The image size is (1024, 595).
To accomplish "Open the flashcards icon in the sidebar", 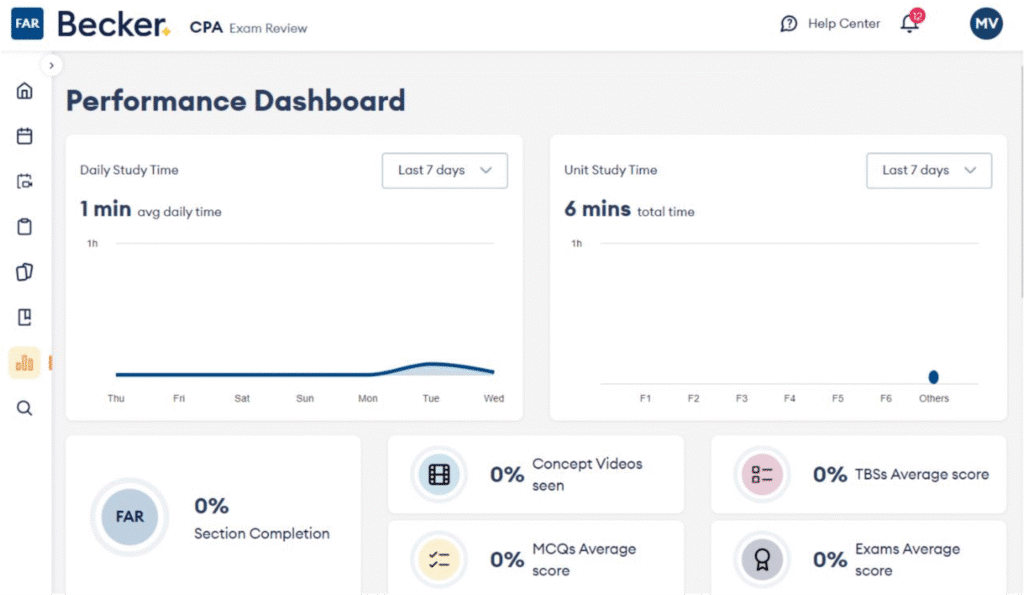I will [x=25, y=272].
